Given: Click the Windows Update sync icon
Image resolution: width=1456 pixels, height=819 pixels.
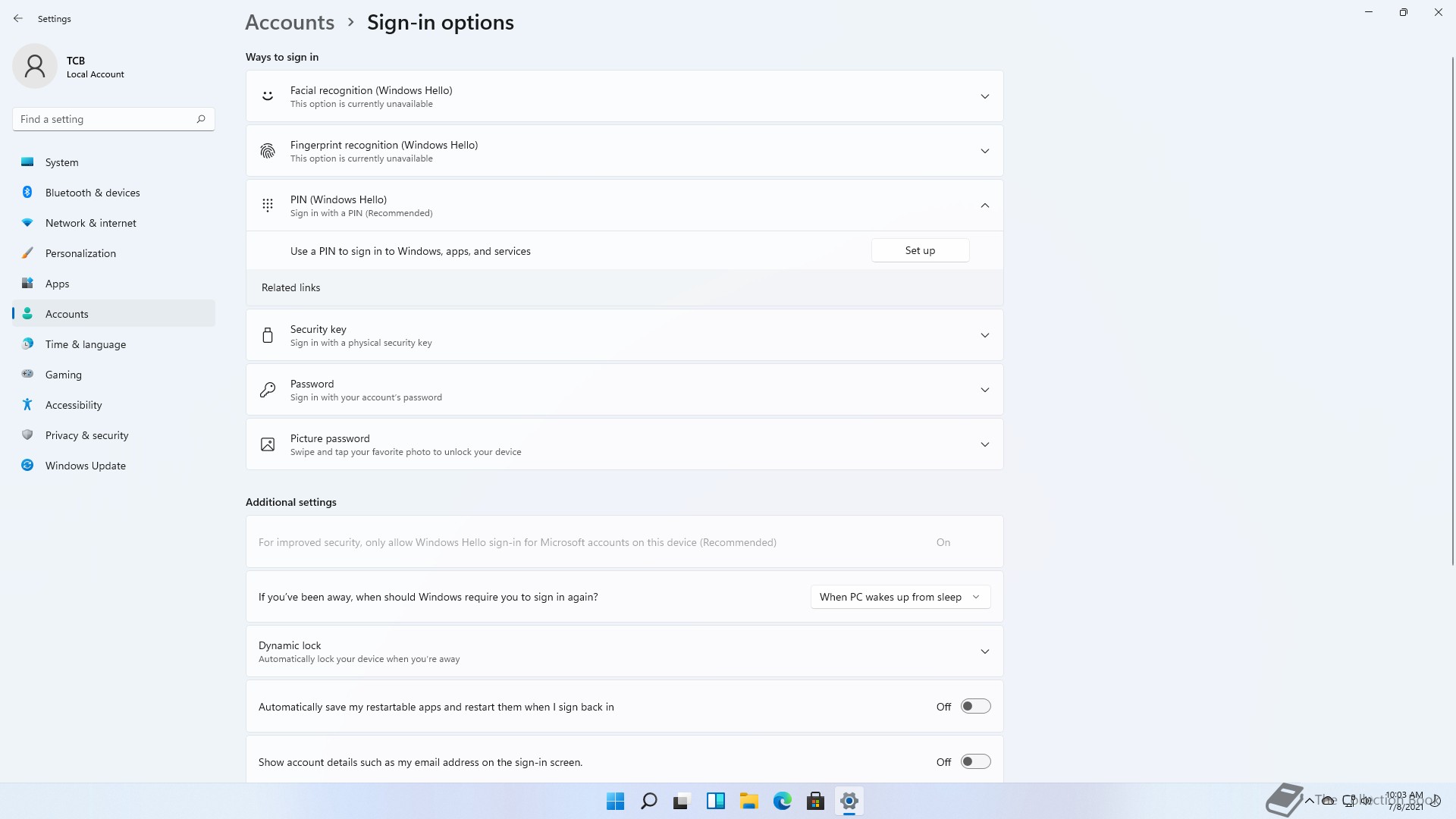Looking at the screenshot, I should point(27,465).
